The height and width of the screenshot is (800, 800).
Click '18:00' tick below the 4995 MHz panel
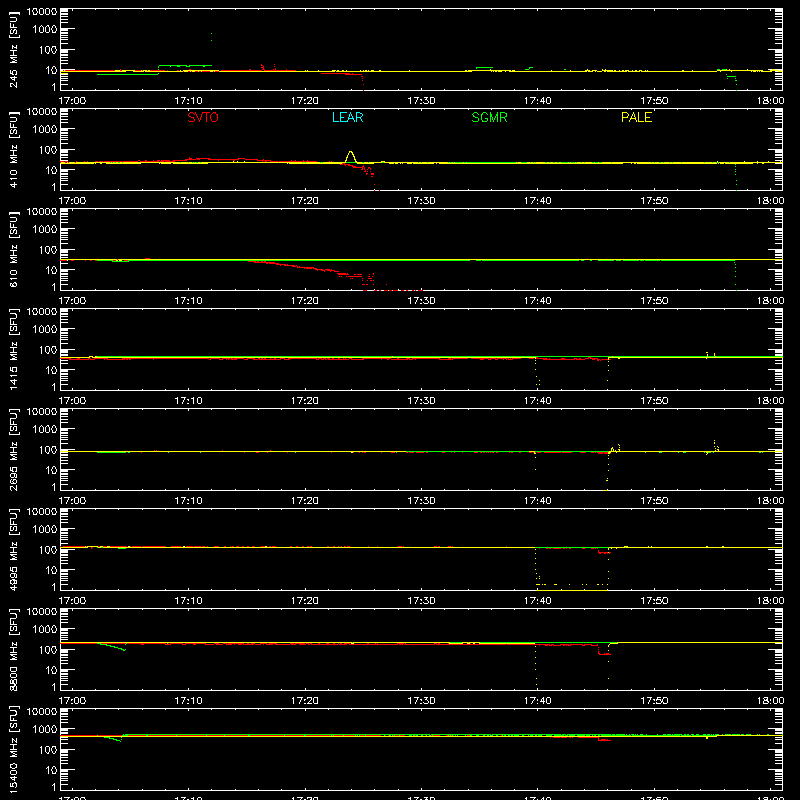(x=770, y=601)
